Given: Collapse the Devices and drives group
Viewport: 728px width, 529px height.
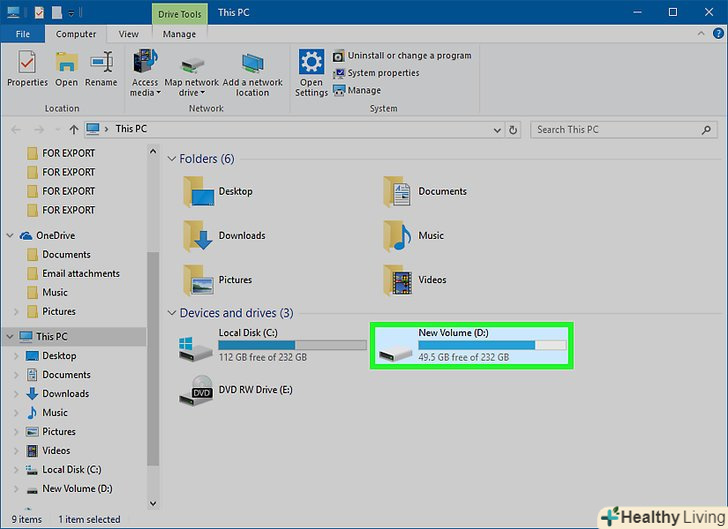Looking at the screenshot, I should click(171, 313).
